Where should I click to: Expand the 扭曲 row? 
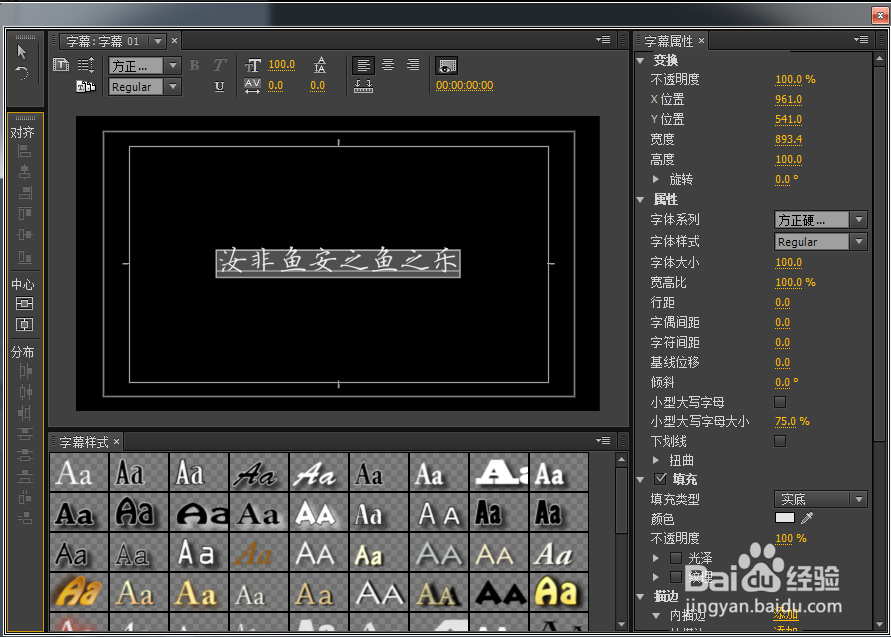coord(656,460)
